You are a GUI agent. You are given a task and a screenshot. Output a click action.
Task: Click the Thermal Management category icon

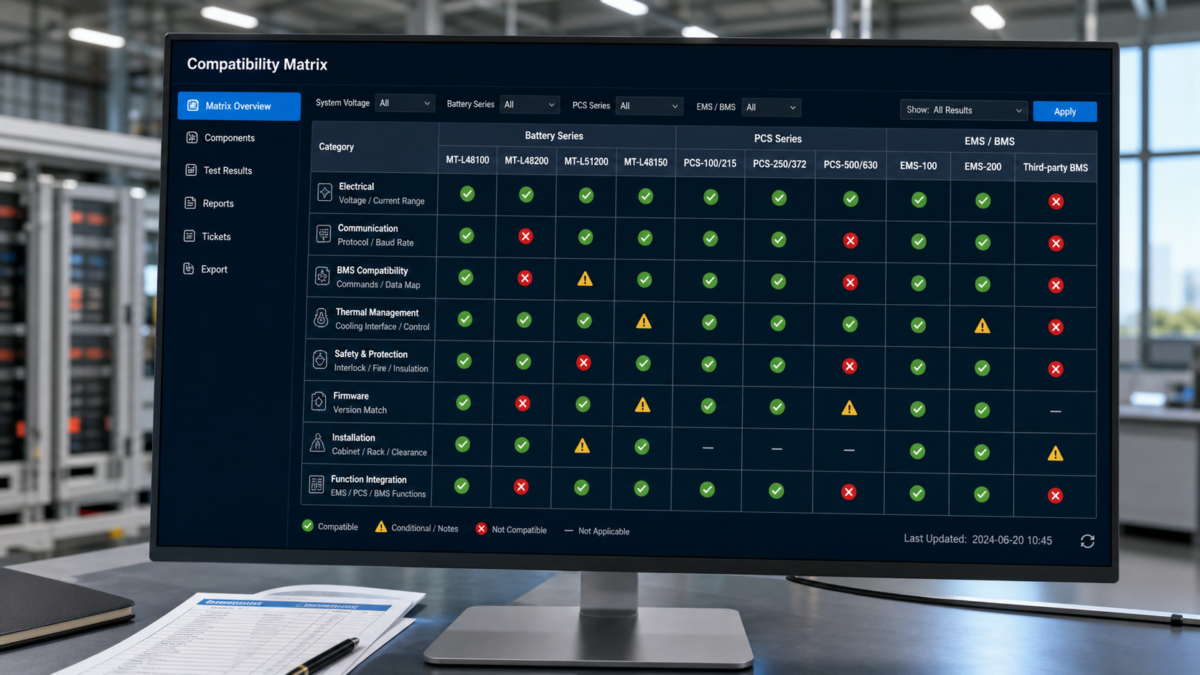click(321, 318)
